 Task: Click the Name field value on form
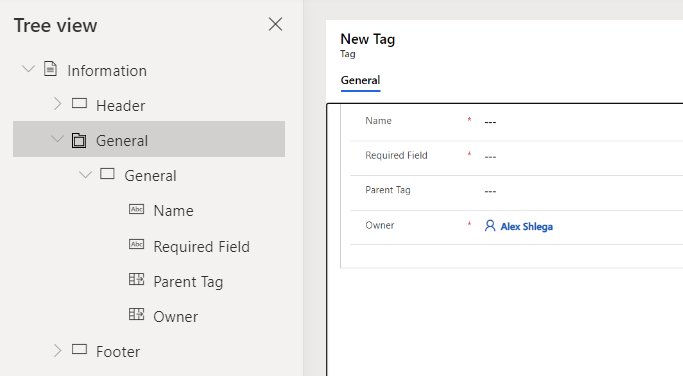[x=490, y=122]
